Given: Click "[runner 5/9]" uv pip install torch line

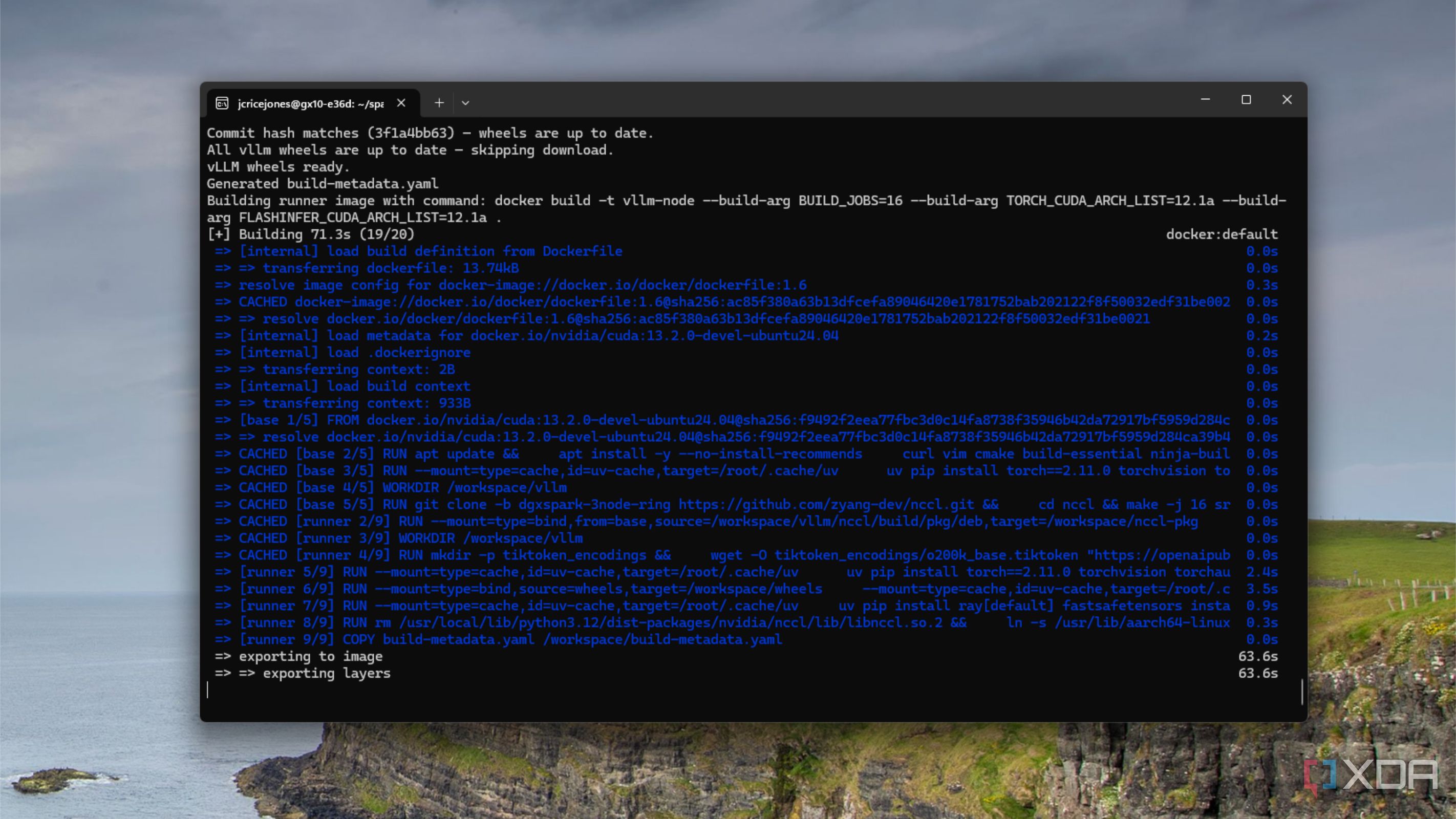Looking at the screenshot, I should 722,572.
